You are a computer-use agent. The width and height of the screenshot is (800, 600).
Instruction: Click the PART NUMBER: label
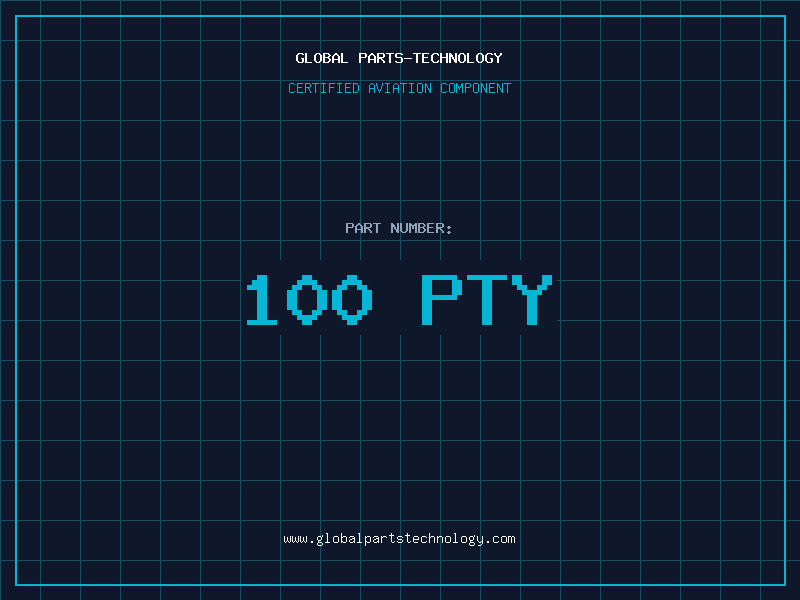click(x=399, y=228)
